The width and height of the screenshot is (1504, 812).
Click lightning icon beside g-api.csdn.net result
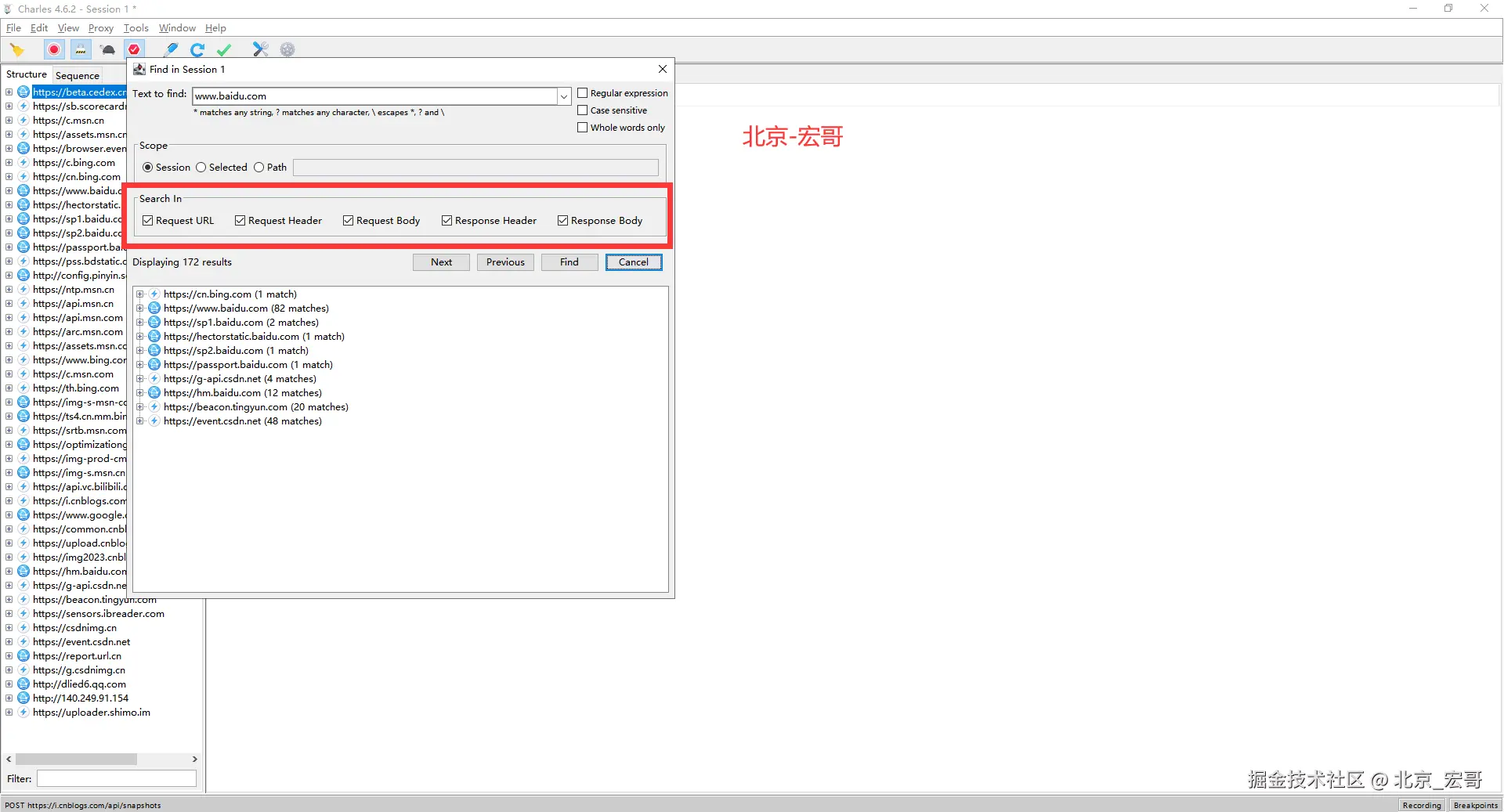pyautogui.click(x=154, y=379)
